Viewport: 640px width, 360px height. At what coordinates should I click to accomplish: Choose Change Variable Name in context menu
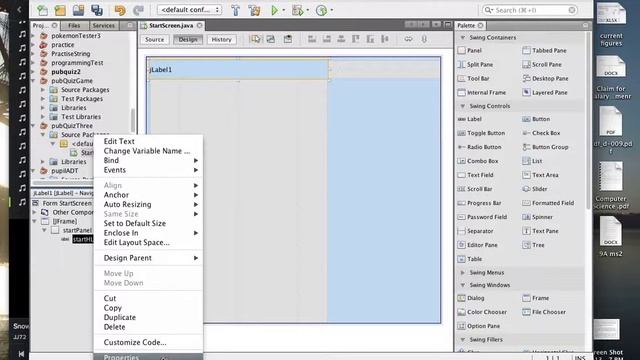coord(148,151)
